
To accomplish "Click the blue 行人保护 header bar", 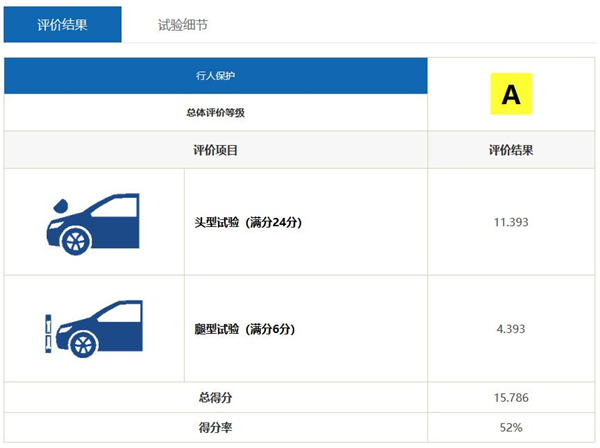I will pos(215,76).
